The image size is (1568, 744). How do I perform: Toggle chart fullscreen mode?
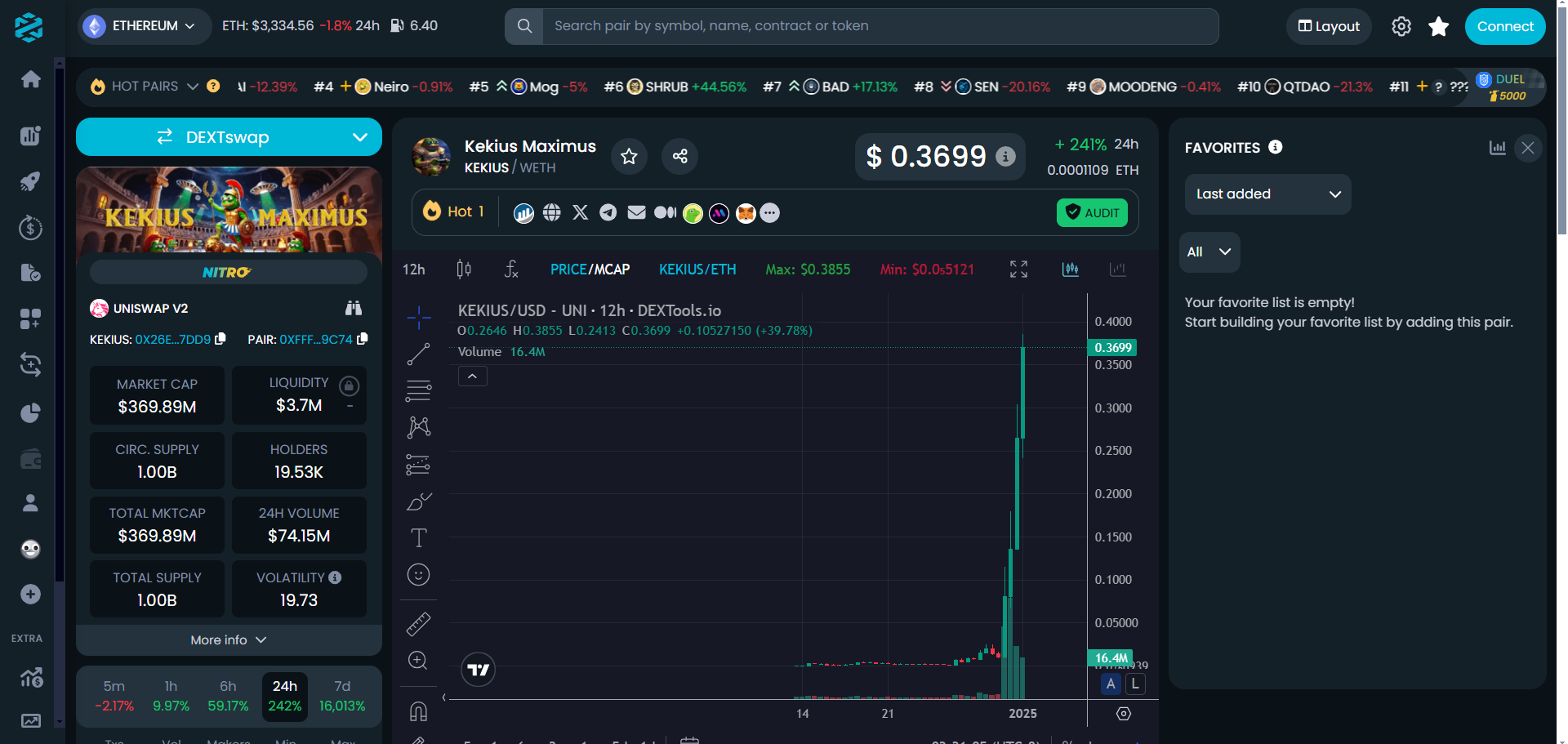coord(1018,269)
